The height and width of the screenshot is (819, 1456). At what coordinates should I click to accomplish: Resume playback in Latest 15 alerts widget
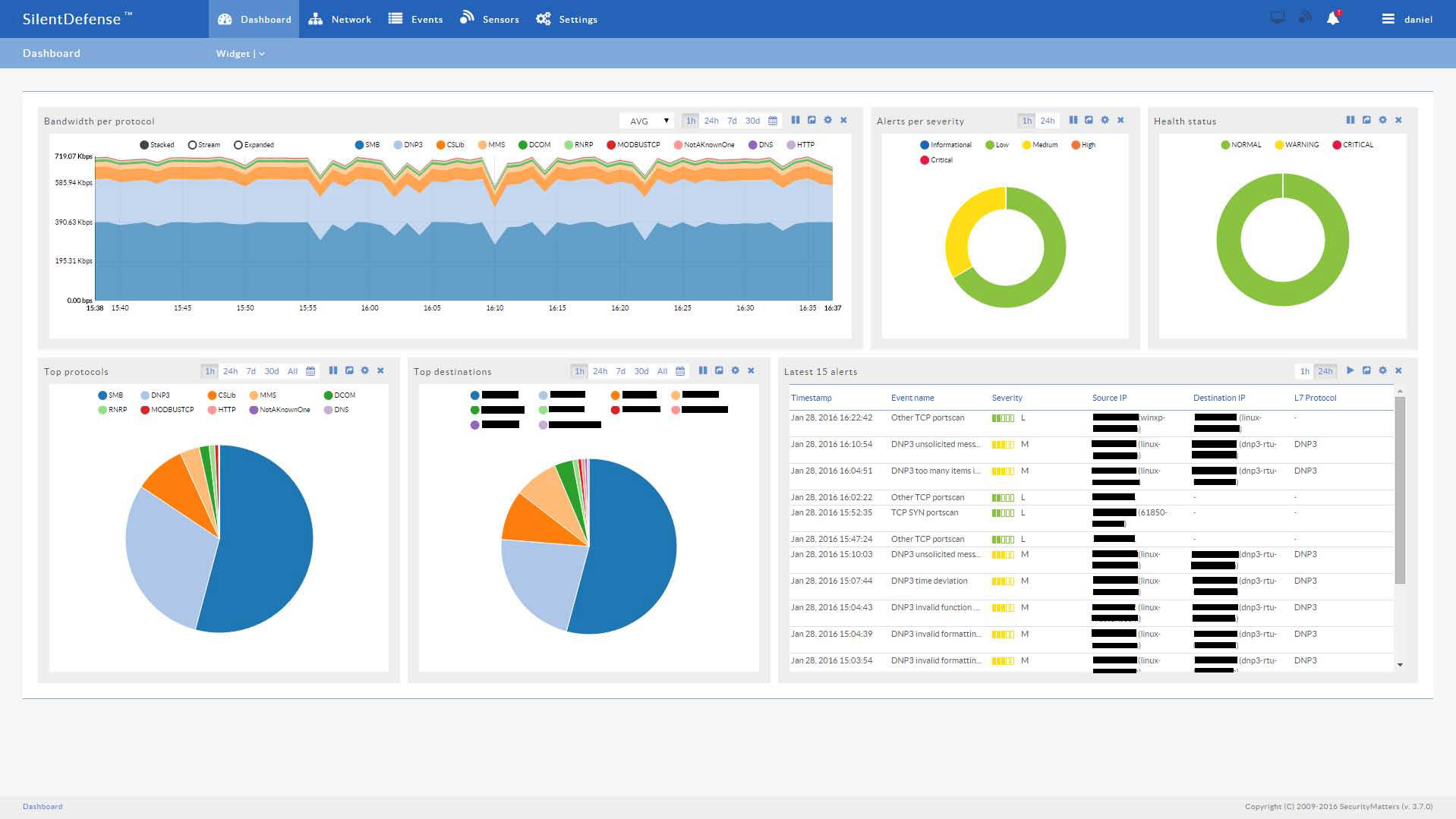click(x=1350, y=370)
